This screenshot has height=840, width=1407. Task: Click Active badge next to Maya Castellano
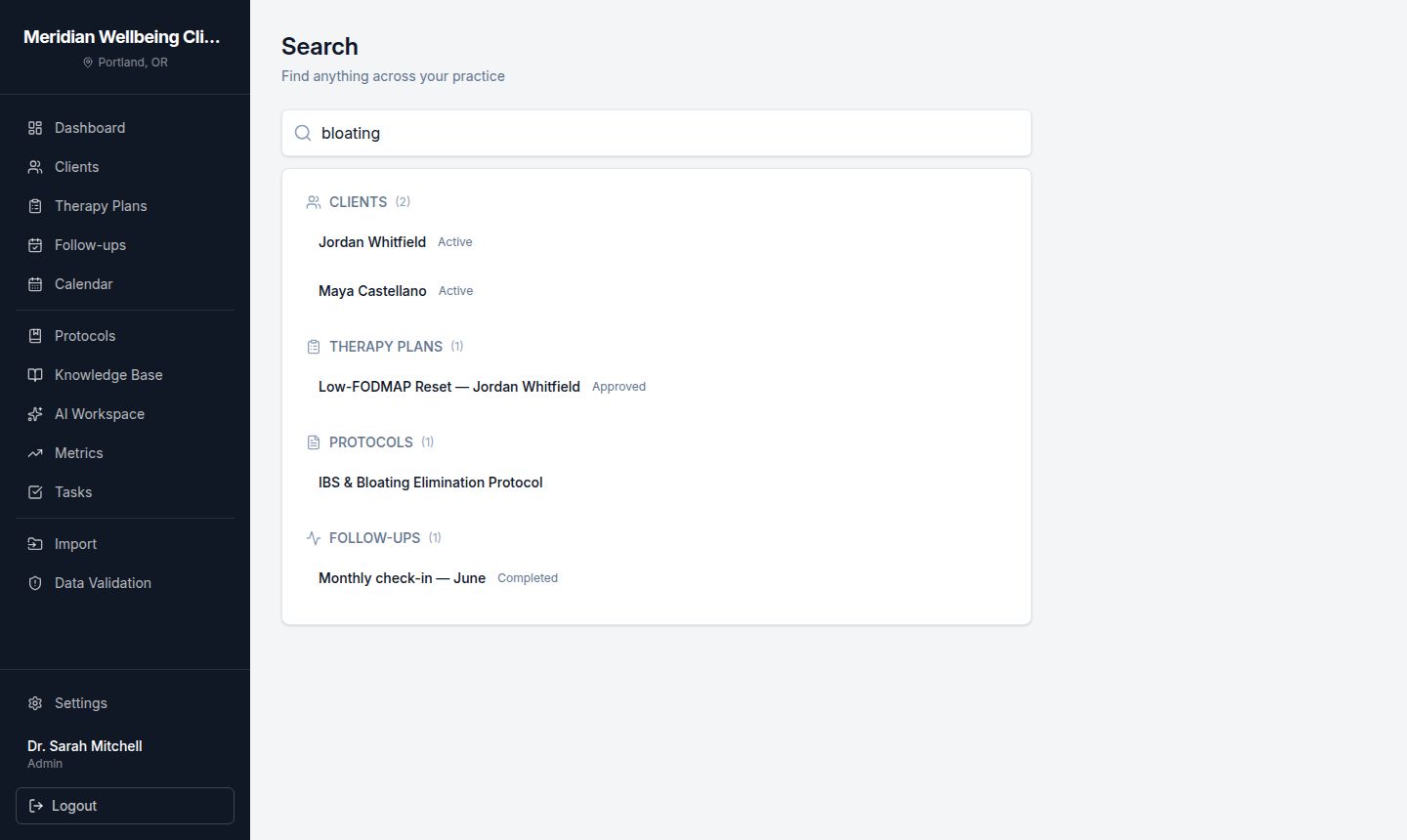(x=456, y=291)
